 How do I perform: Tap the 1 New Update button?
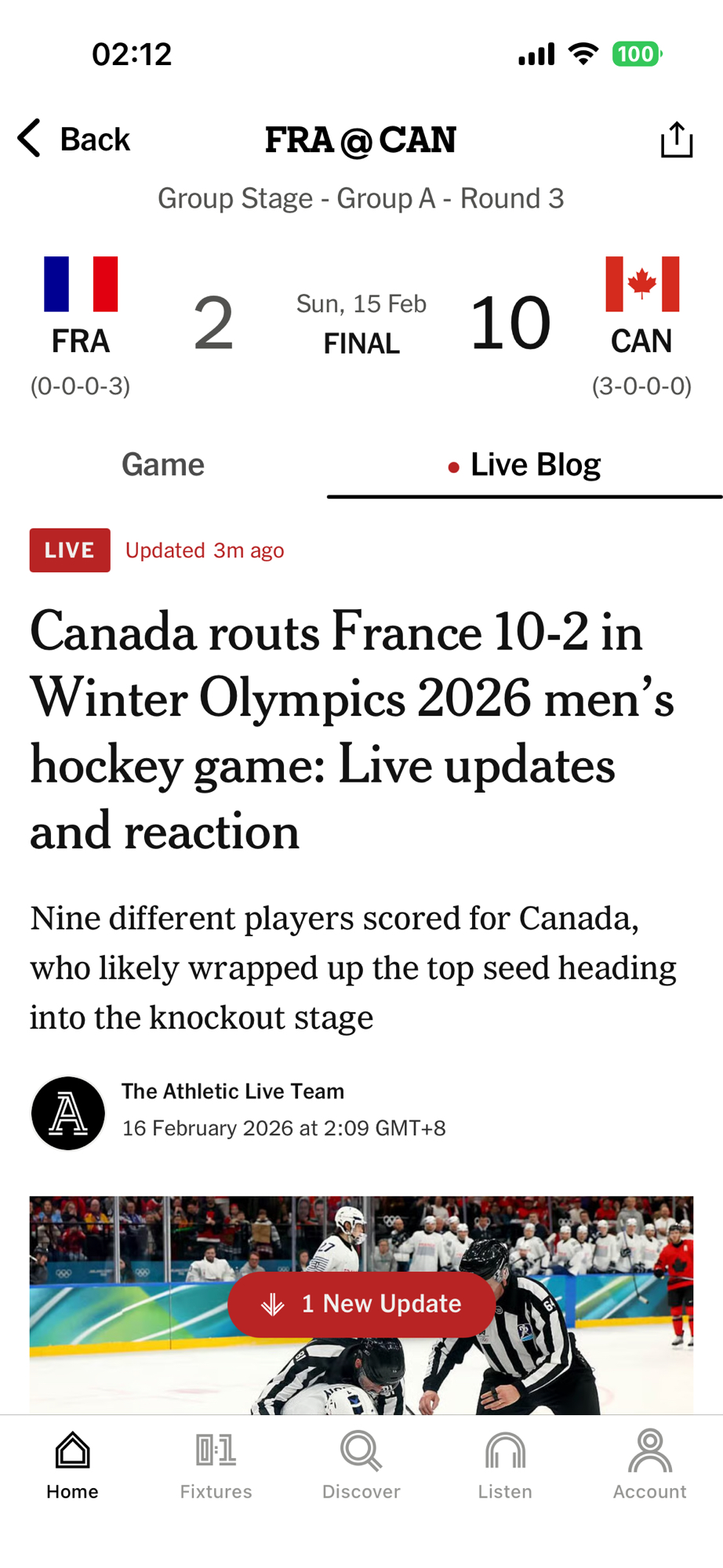(x=361, y=1304)
